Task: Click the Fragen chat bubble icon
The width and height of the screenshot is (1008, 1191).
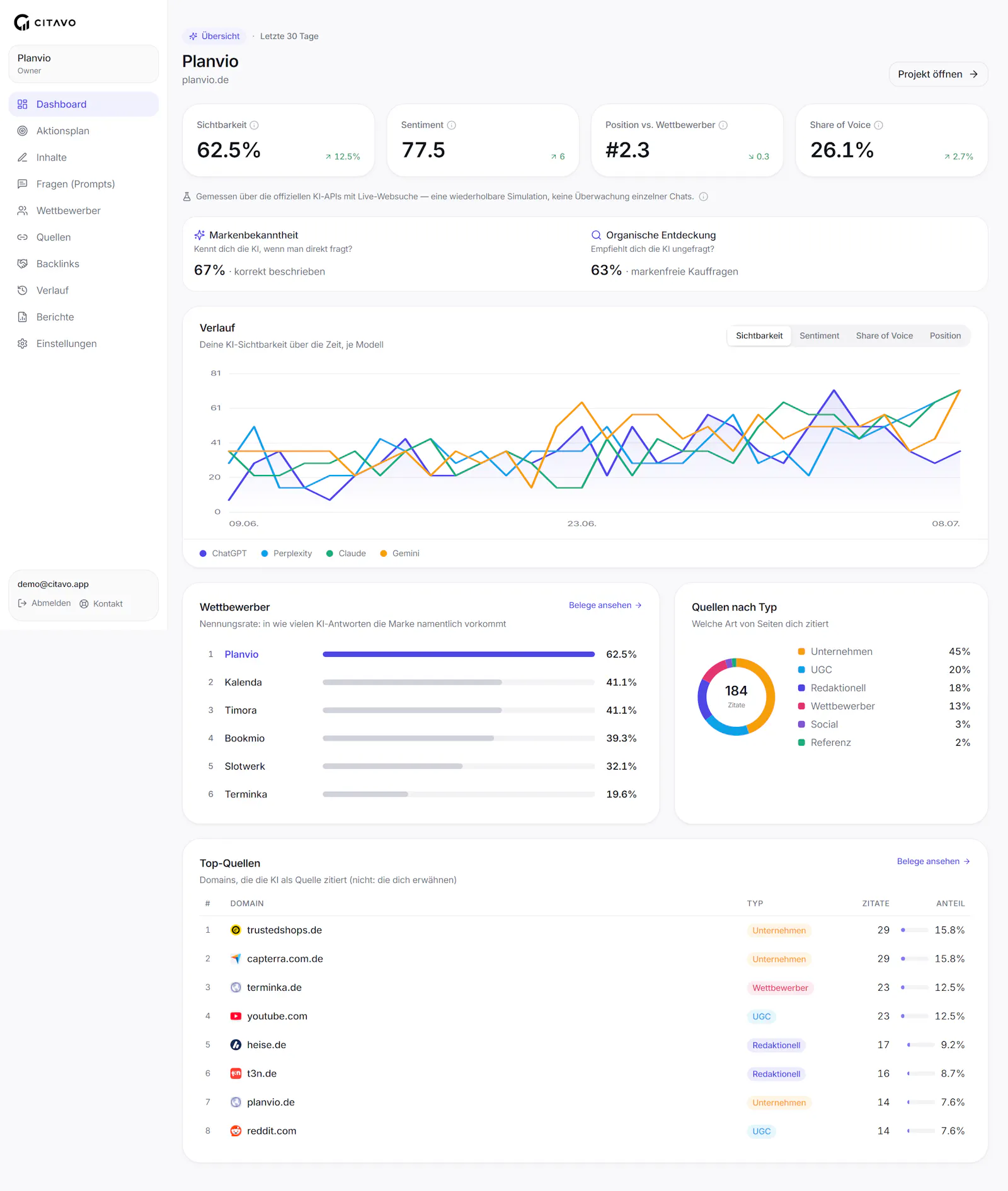Action: click(x=23, y=184)
